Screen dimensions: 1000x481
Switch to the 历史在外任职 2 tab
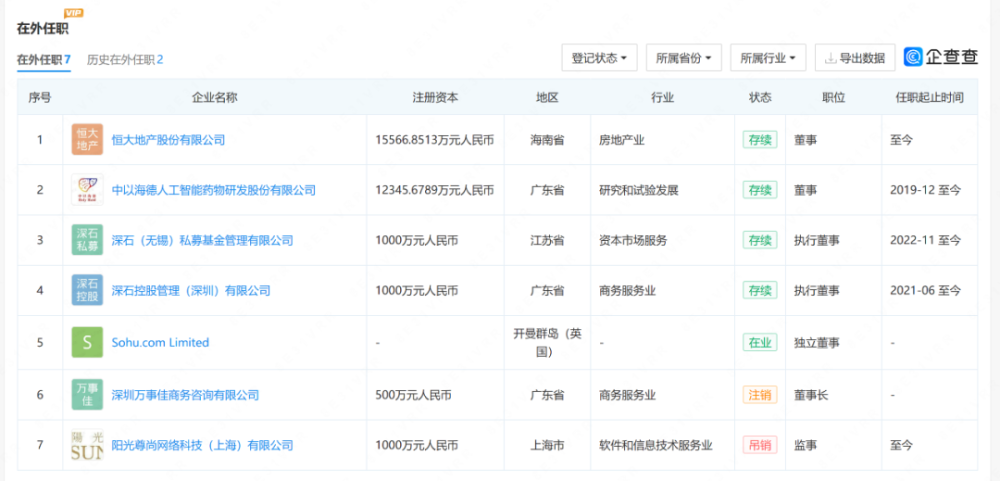[x=125, y=60]
